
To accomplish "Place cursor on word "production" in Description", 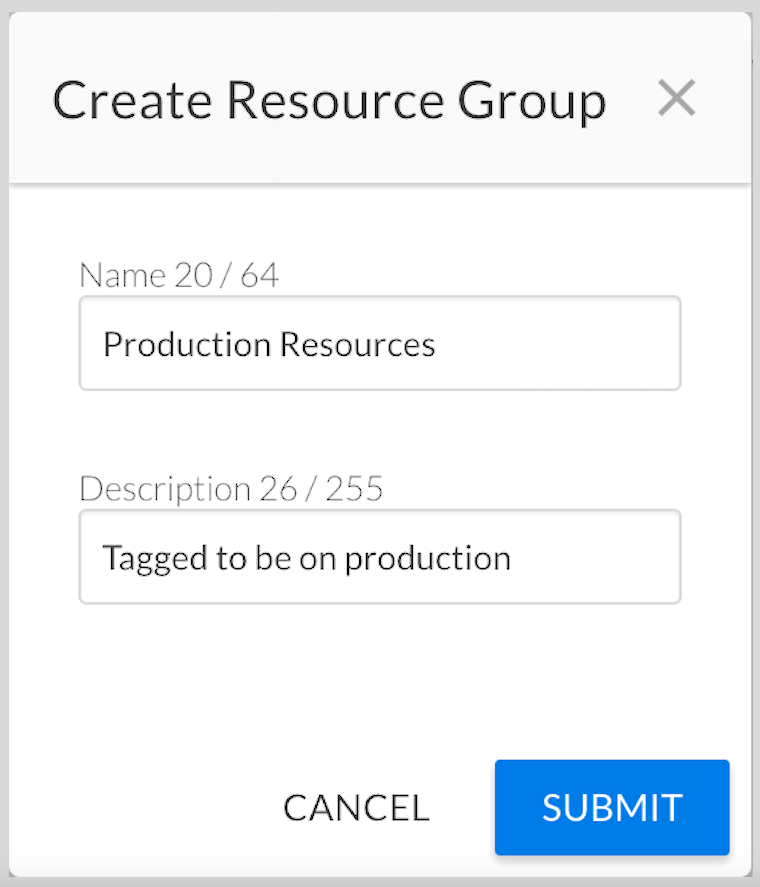I will click(427, 558).
